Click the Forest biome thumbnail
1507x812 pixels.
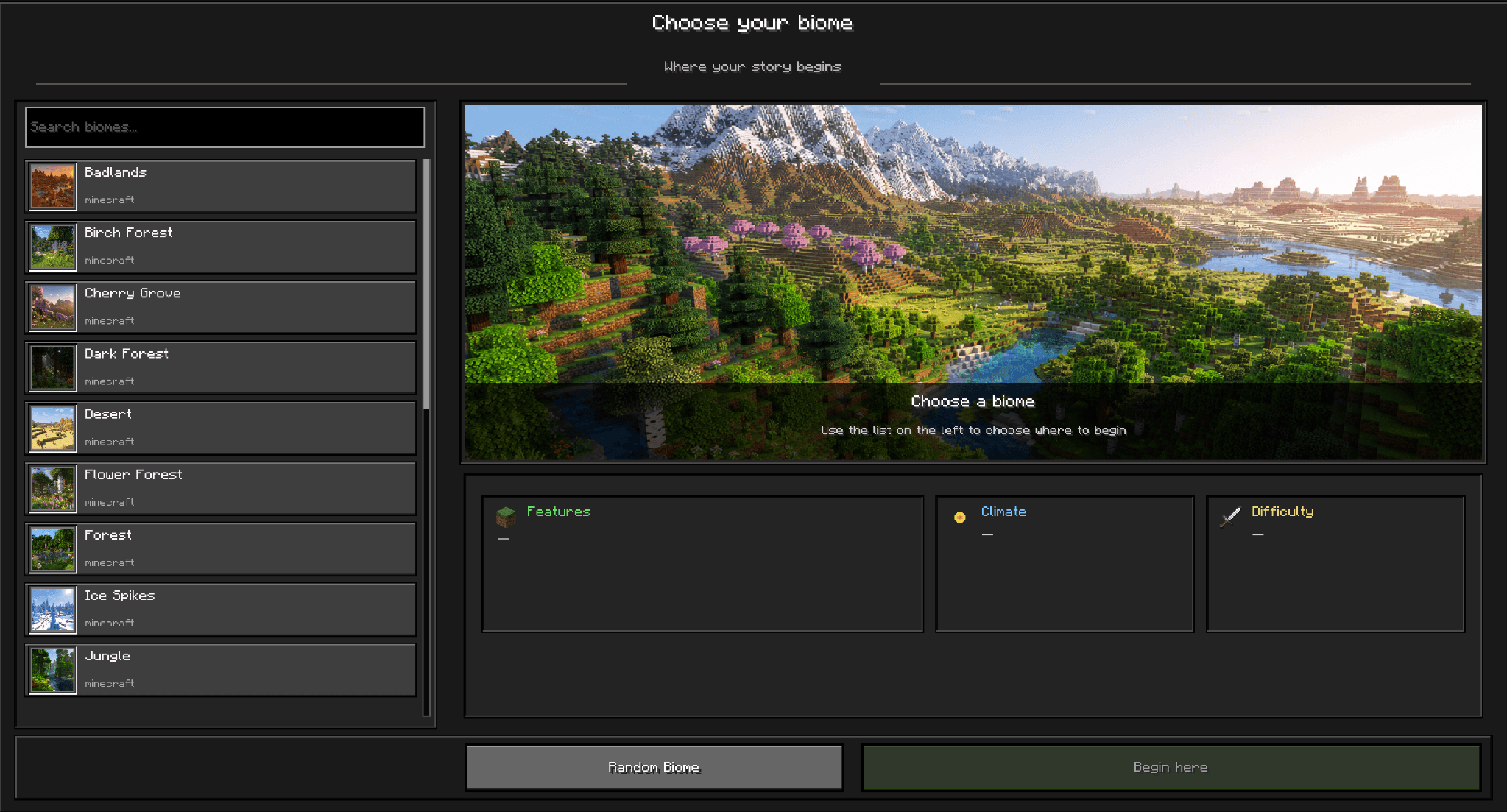(53, 548)
